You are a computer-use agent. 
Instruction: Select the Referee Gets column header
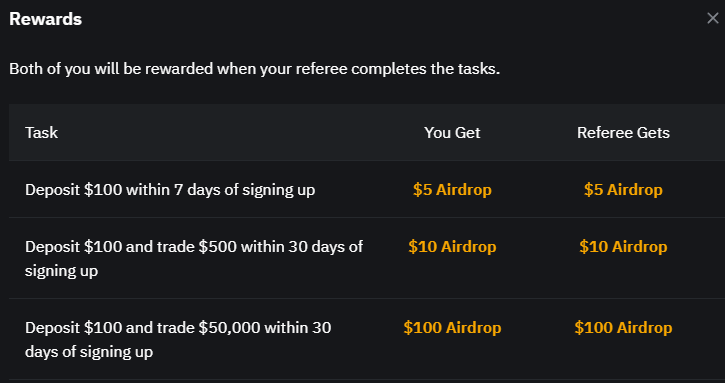(x=623, y=133)
